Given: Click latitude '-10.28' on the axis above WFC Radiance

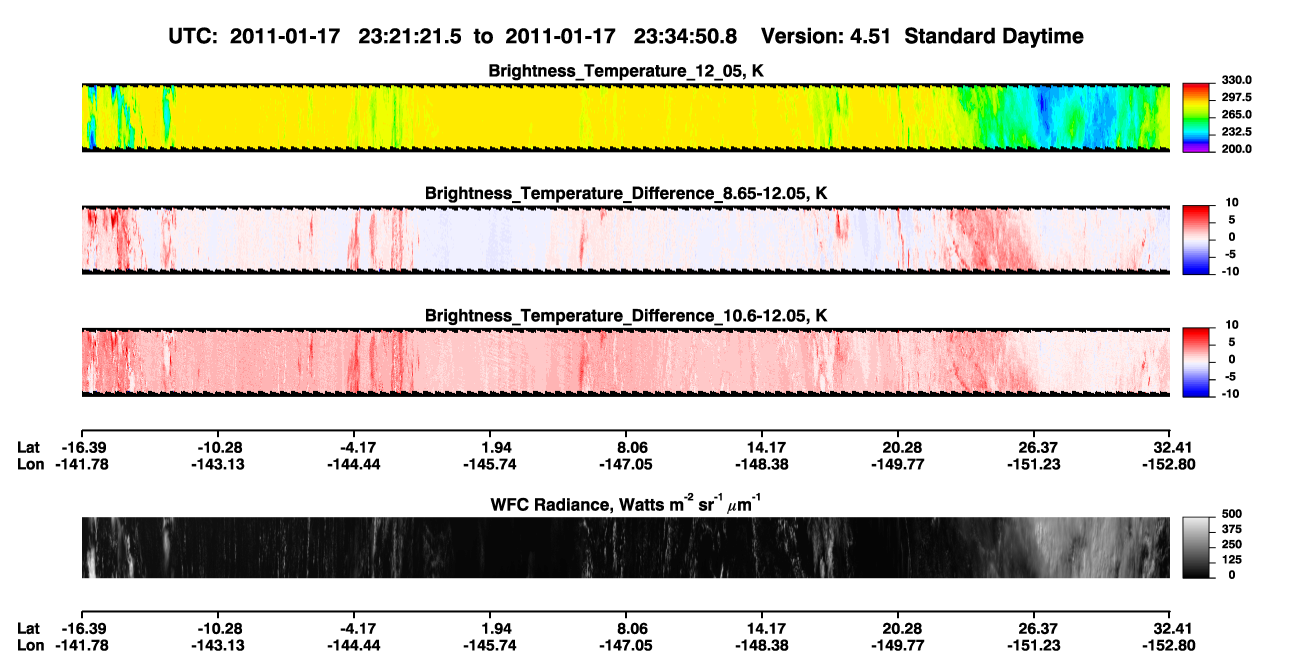Looking at the screenshot, I should coord(217,447).
